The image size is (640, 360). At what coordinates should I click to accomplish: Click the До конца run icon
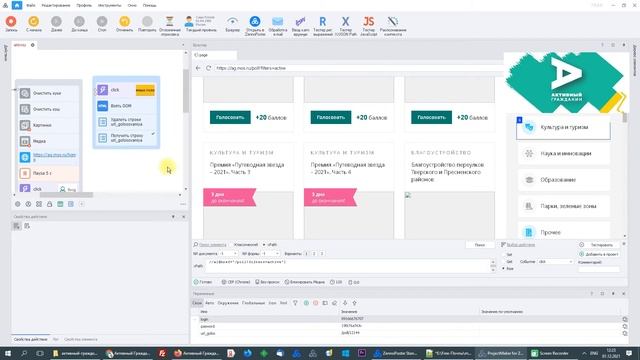tap(79, 21)
